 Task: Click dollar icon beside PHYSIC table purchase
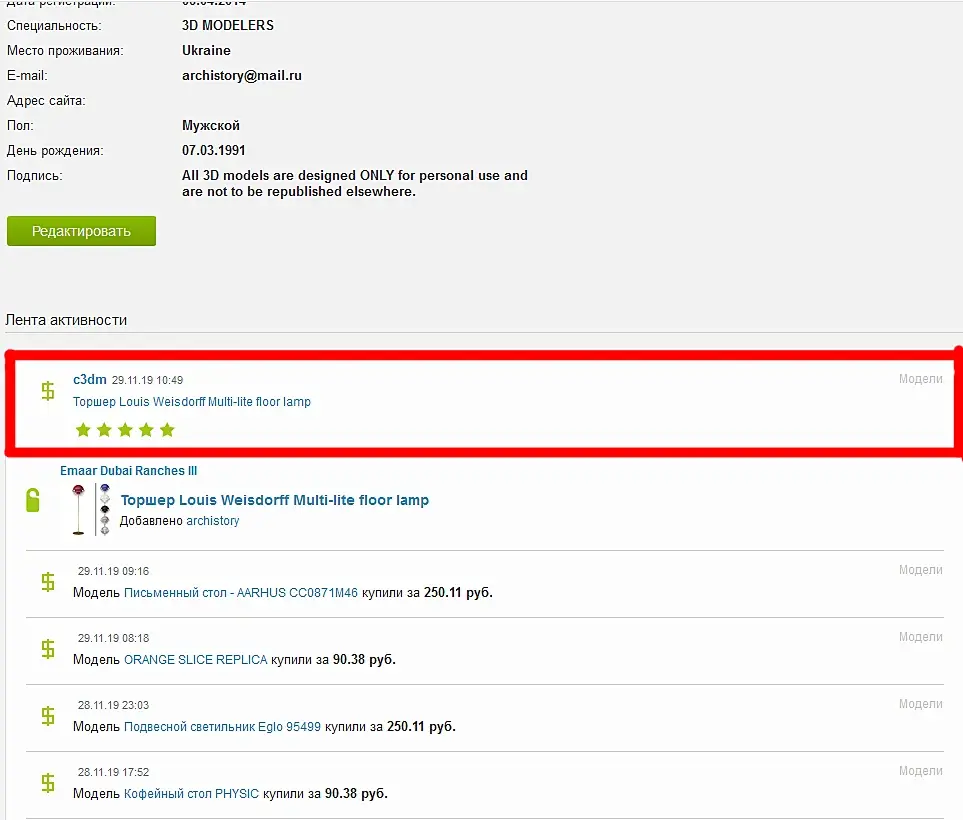(x=48, y=783)
